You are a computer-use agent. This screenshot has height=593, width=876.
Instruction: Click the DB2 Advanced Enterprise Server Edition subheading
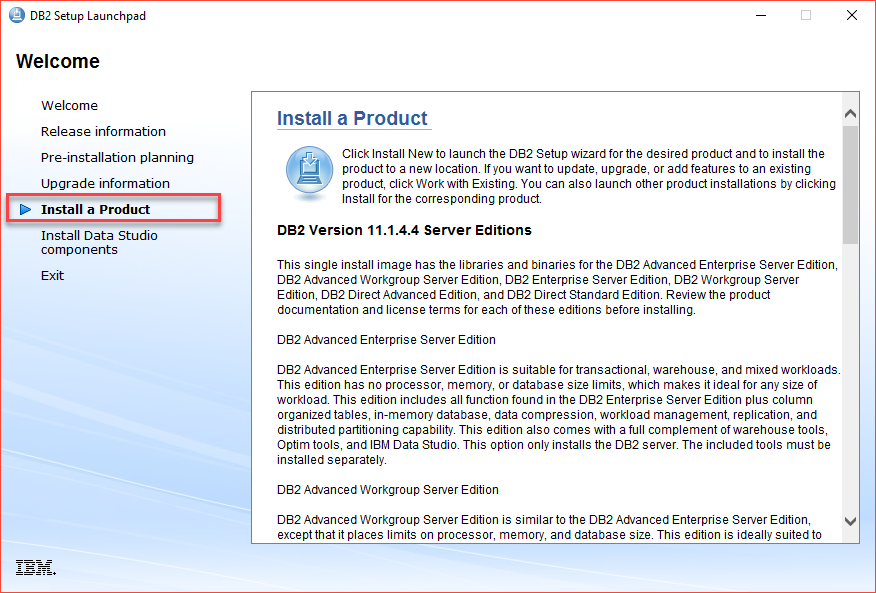click(x=386, y=340)
